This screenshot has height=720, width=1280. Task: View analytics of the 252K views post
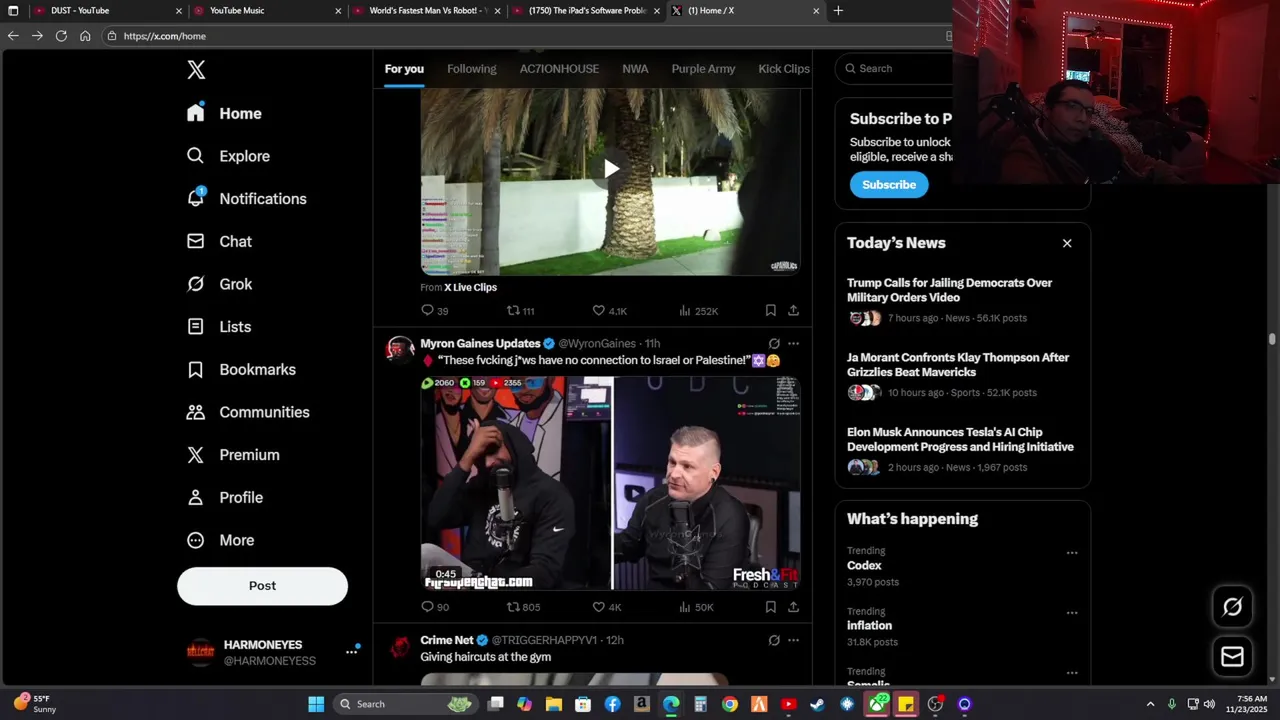[x=698, y=311]
